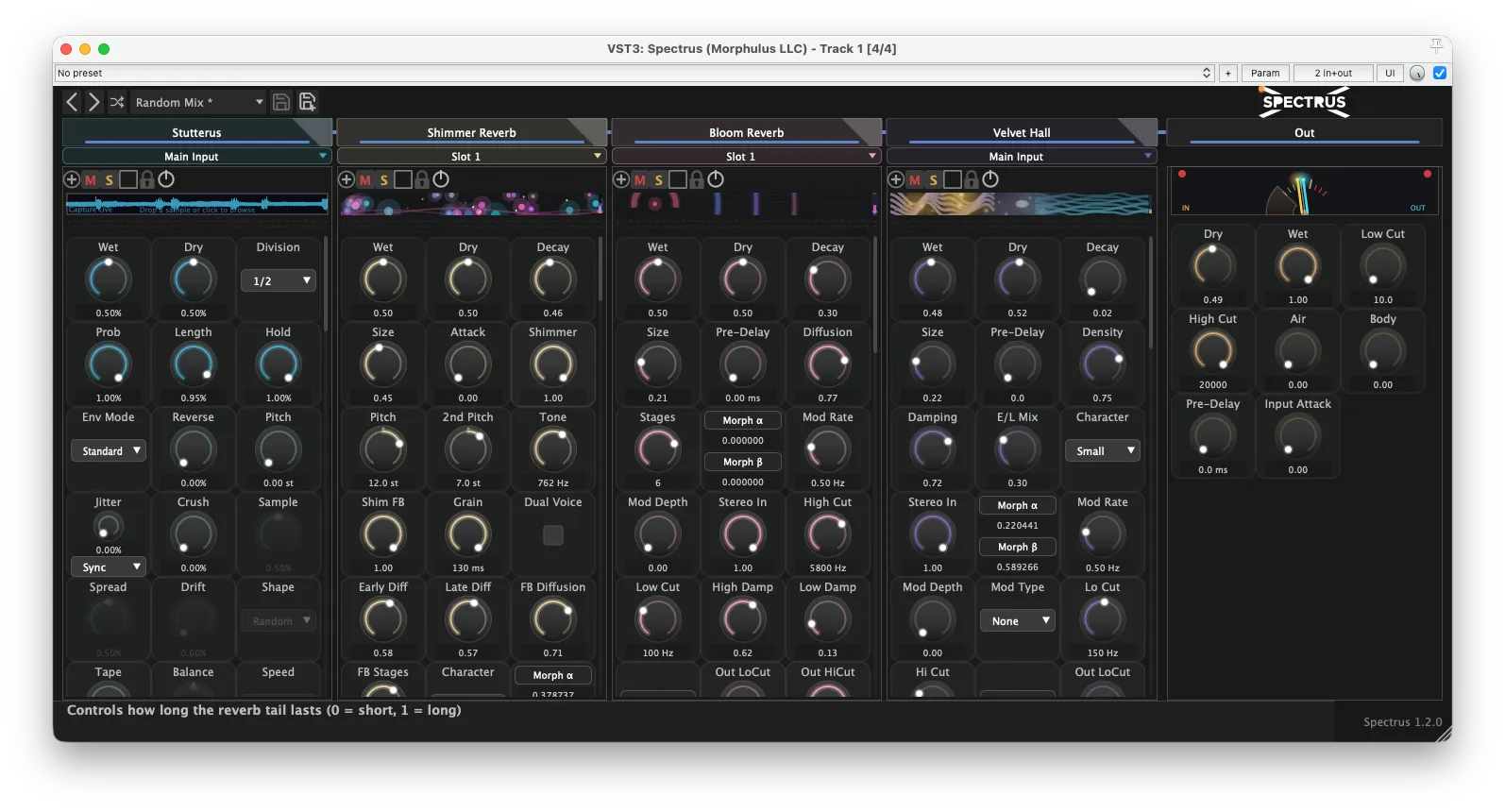Click the power icon in Stutterus module

(x=166, y=179)
